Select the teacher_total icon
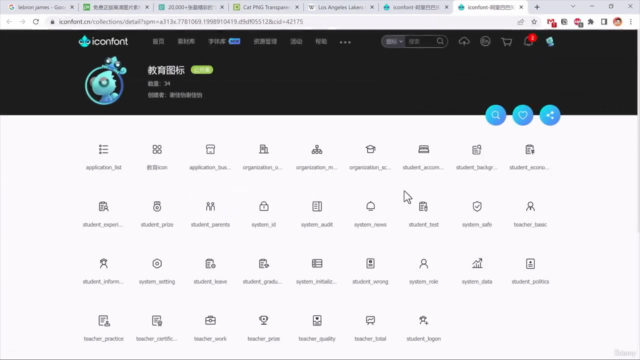The height and width of the screenshot is (360, 640). [x=370, y=321]
